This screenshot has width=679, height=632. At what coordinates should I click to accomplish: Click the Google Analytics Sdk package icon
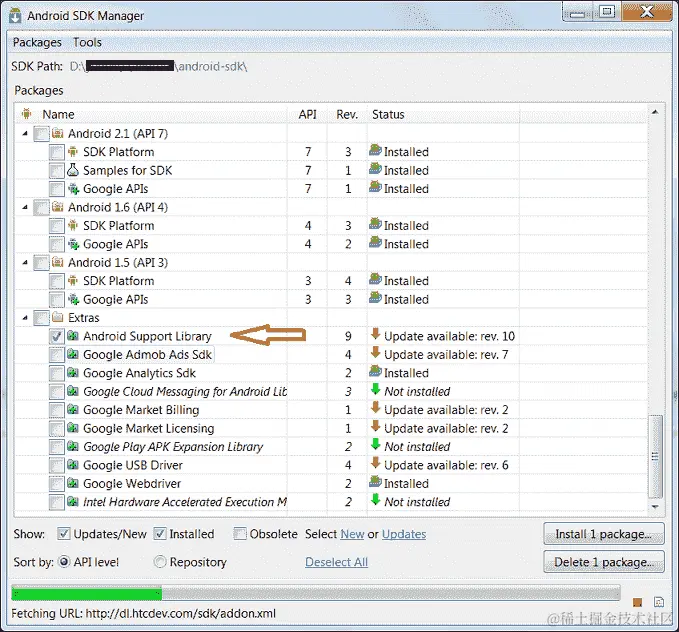coord(73,373)
